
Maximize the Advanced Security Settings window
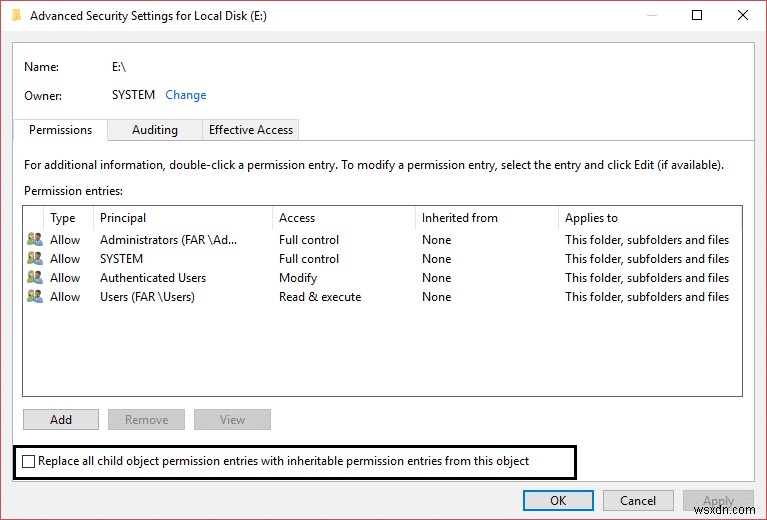point(697,15)
